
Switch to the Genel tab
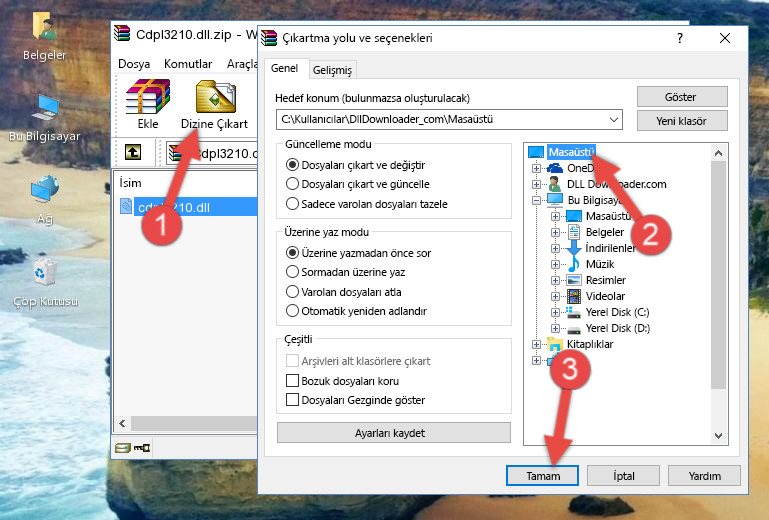point(284,68)
